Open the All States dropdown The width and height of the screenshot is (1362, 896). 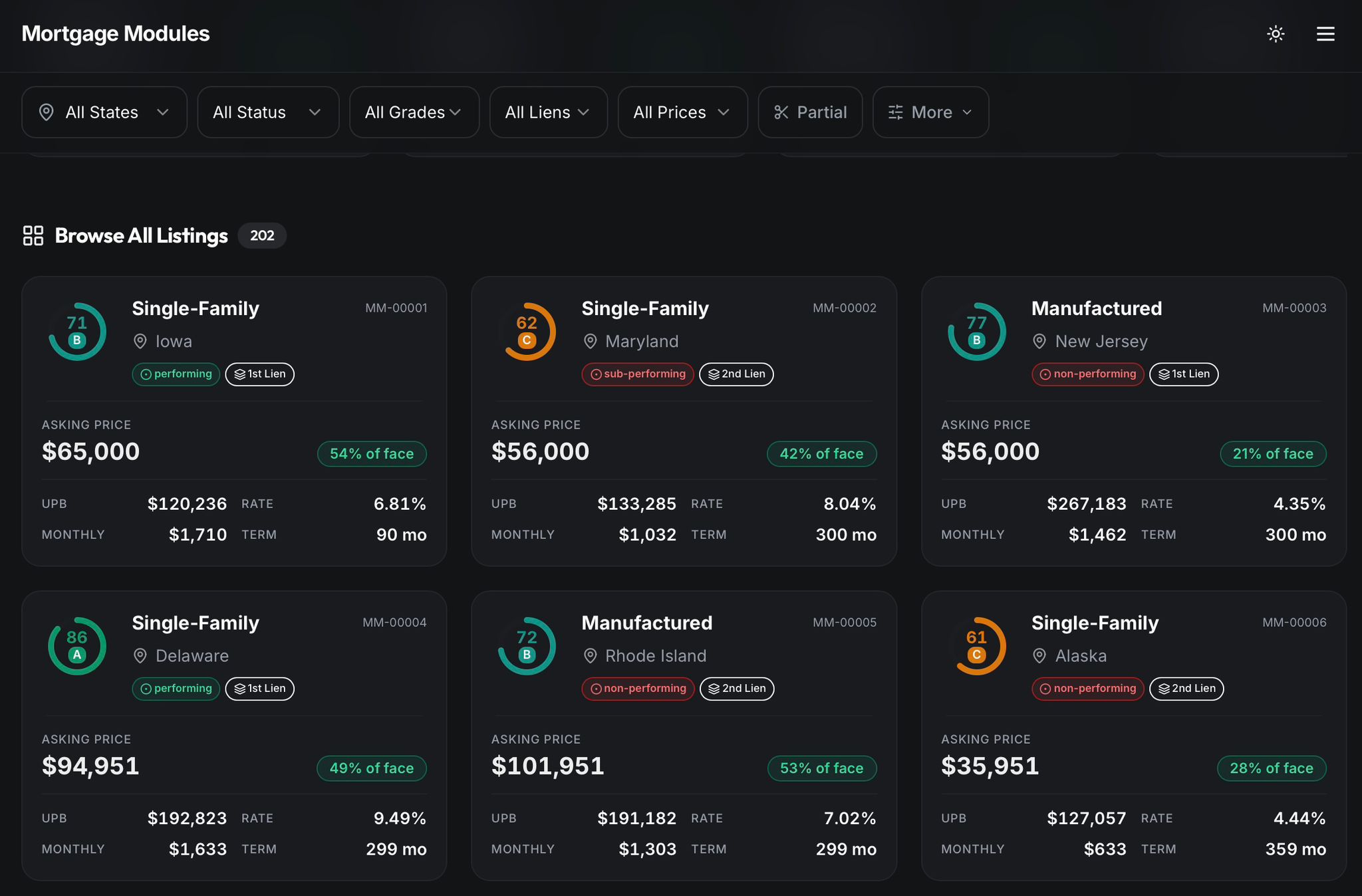pos(104,112)
